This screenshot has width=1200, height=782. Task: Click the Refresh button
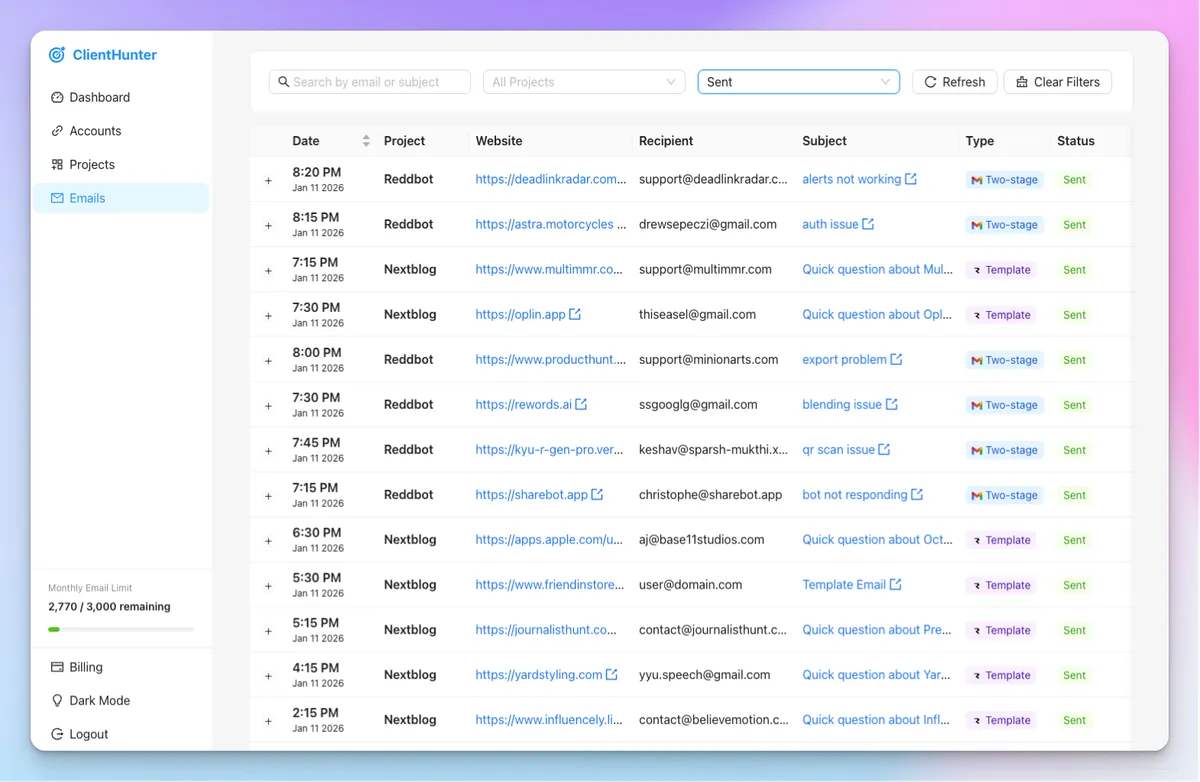point(955,82)
